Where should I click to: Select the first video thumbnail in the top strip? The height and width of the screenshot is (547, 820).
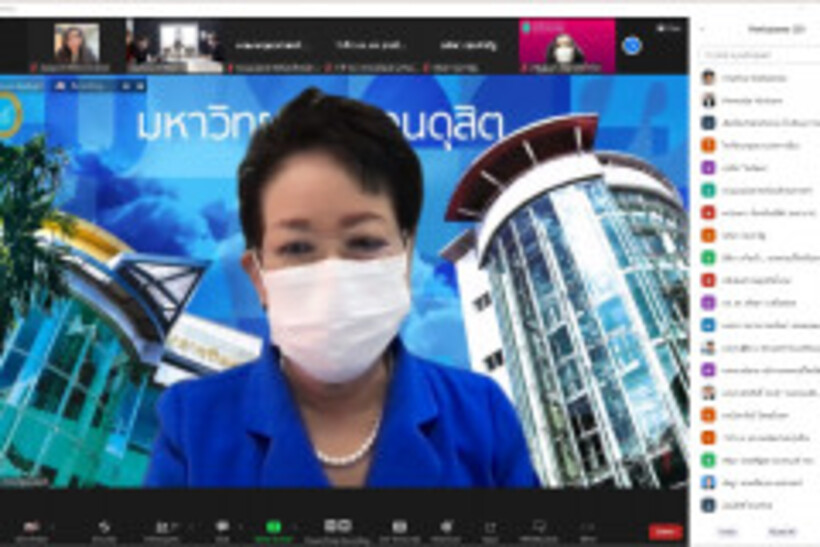click(x=76, y=45)
